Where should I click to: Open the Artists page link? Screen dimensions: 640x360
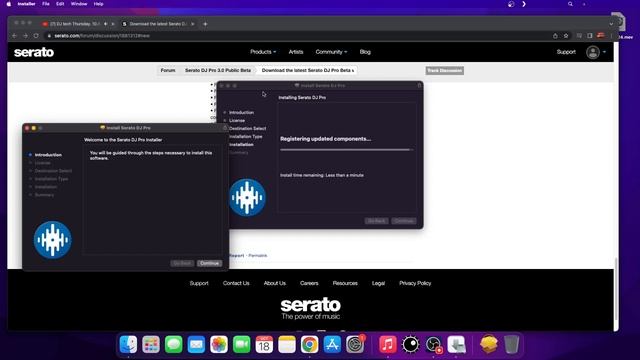pyautogui.click(x=296, y=52)
